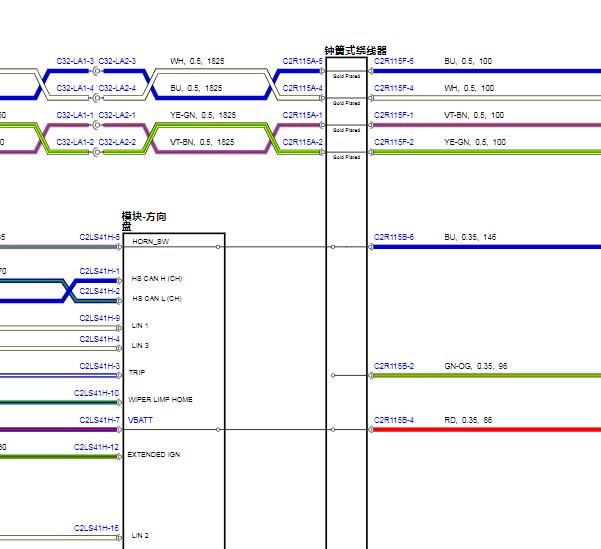This screenshot has width=601, height=549.
Task: Click wire spec BU, 0.5, 100
Action: pyautogui.click(x=468, y=61)
